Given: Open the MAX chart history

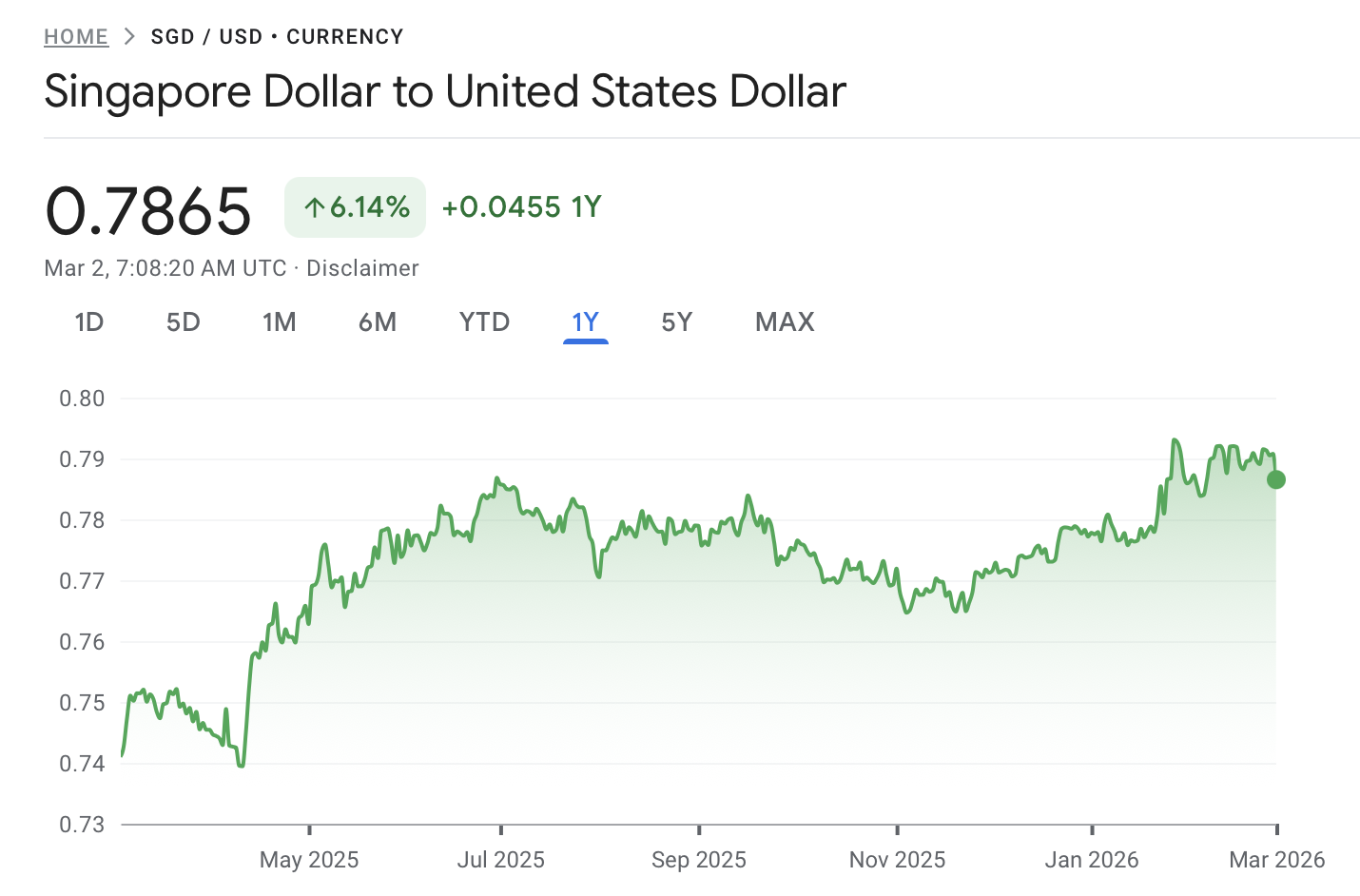Looking at the screenshot, I should tap(784, 322).
